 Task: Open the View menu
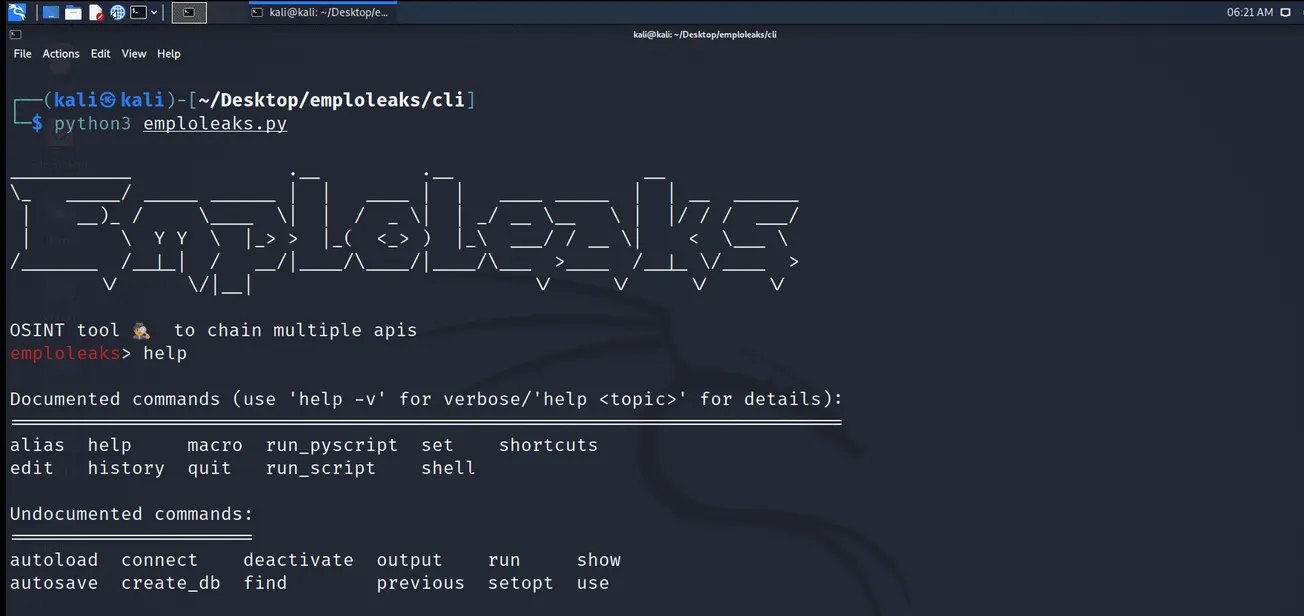pyautogui.click(x=133, y=53)
